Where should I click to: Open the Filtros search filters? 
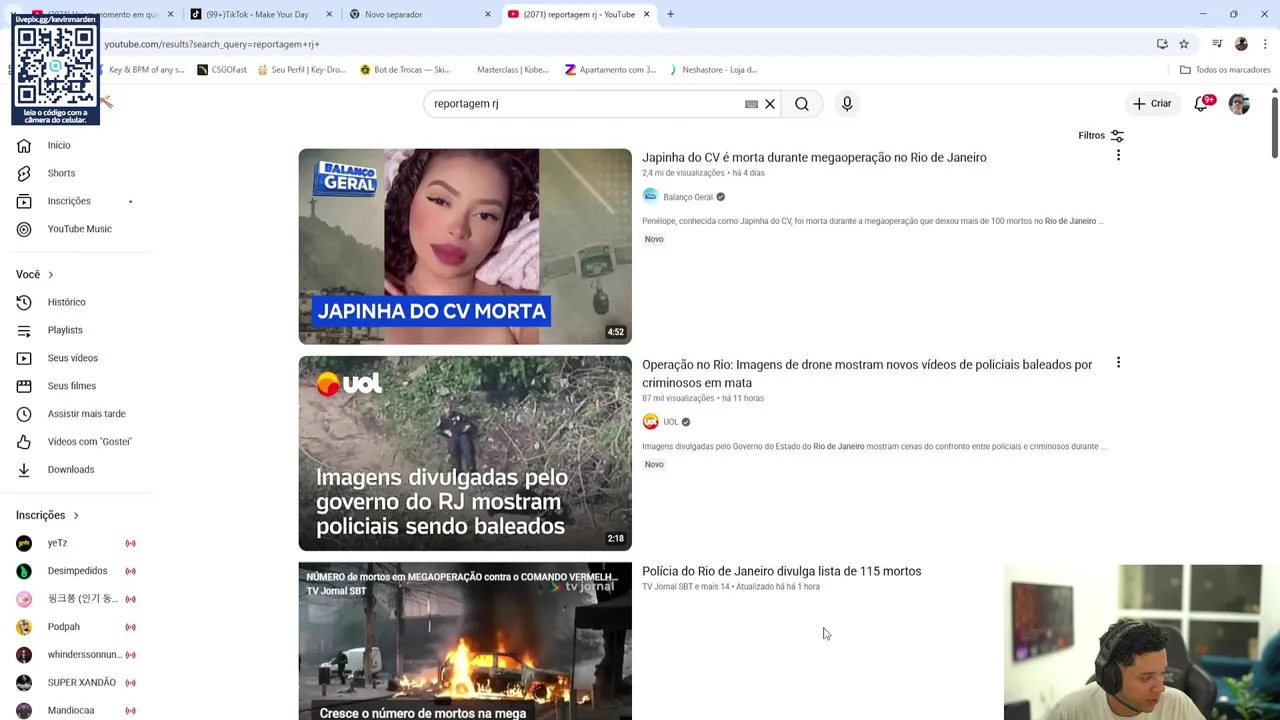(1101, 135)
